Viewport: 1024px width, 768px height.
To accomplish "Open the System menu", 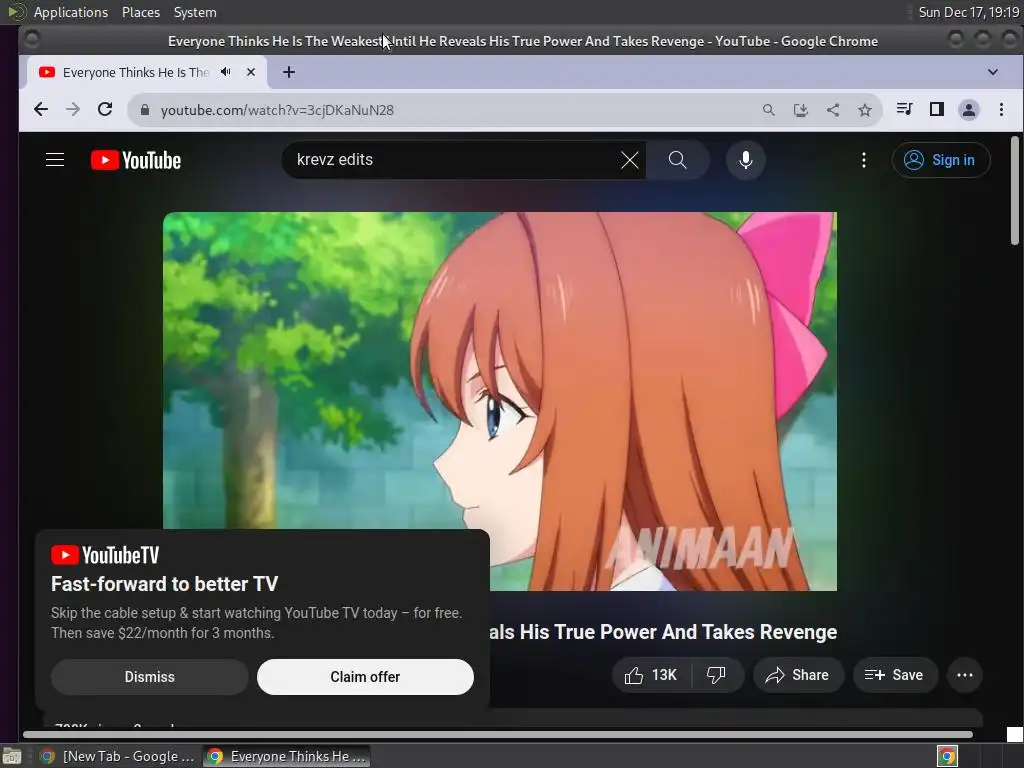I will pyautogui.click(x=195, y=12).
